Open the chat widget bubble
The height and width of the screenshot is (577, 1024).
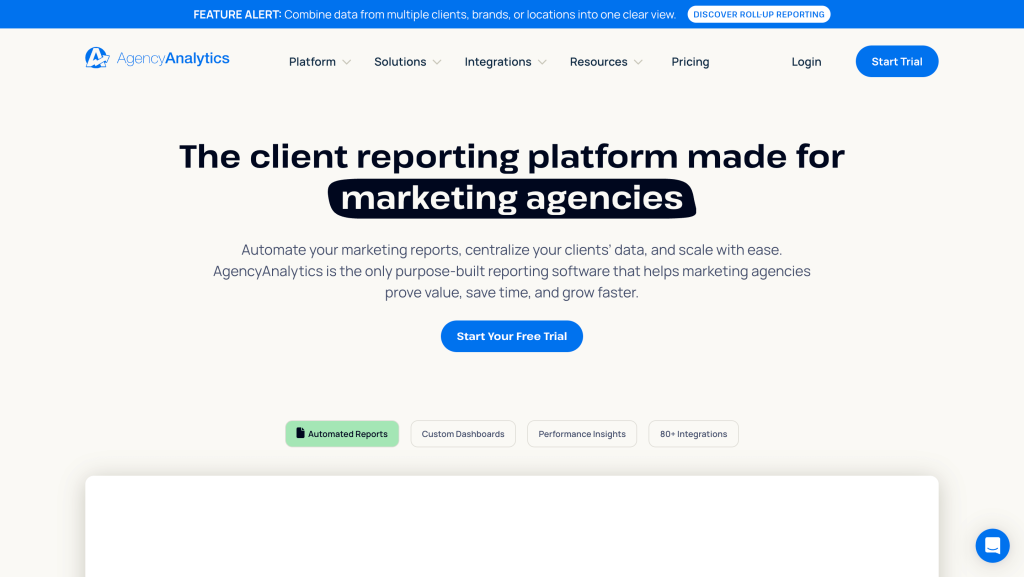tap(992, 545)
